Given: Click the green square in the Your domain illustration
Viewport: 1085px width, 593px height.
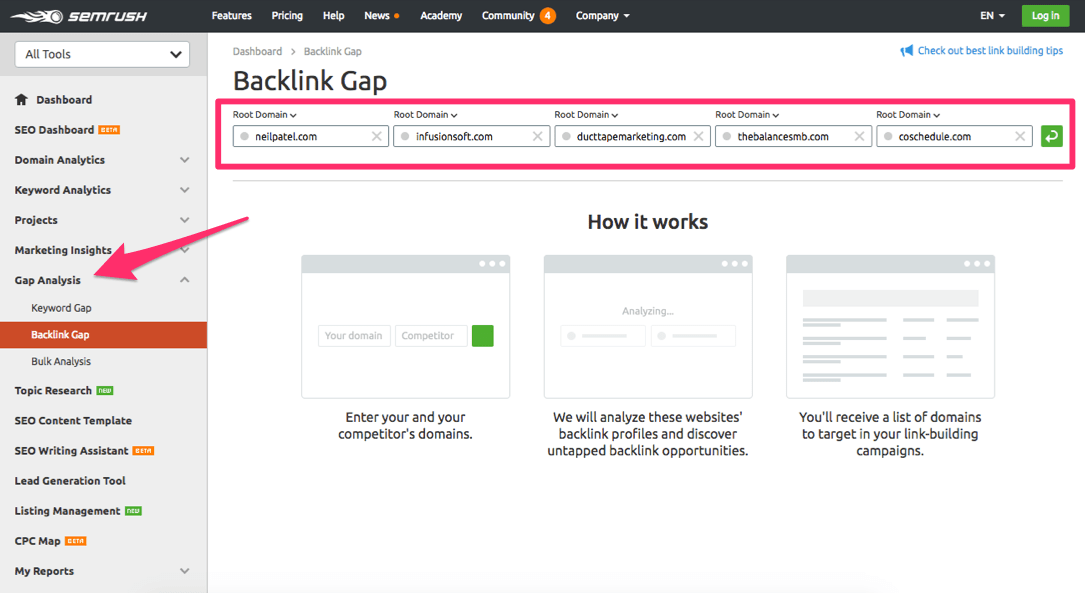Looking at the screenshot, I should (x=482, y=336).
